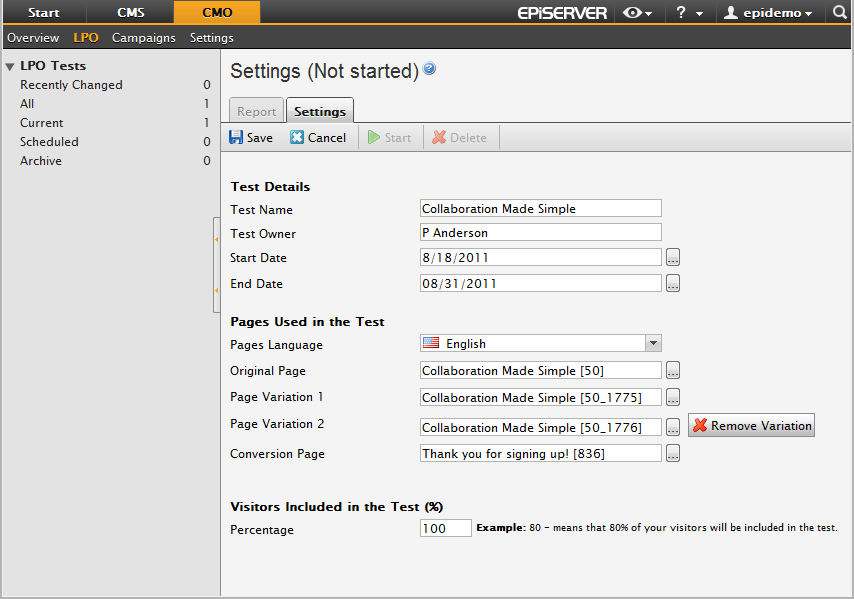Open the Pages Language dropdown
Image resolution: width=854 pixels, height=599 pixels.
coord(653,343)
